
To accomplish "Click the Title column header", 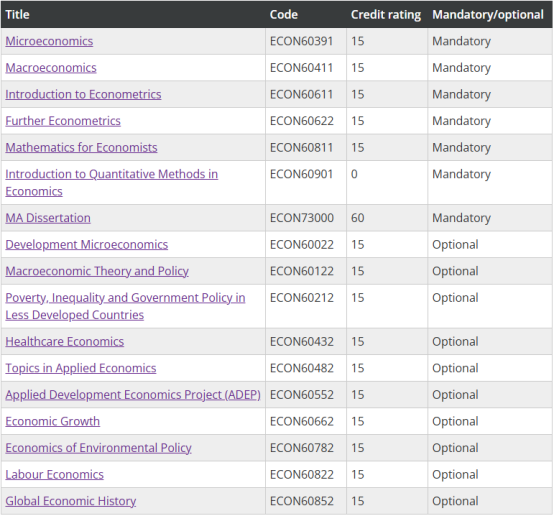I will pos(17,14).
